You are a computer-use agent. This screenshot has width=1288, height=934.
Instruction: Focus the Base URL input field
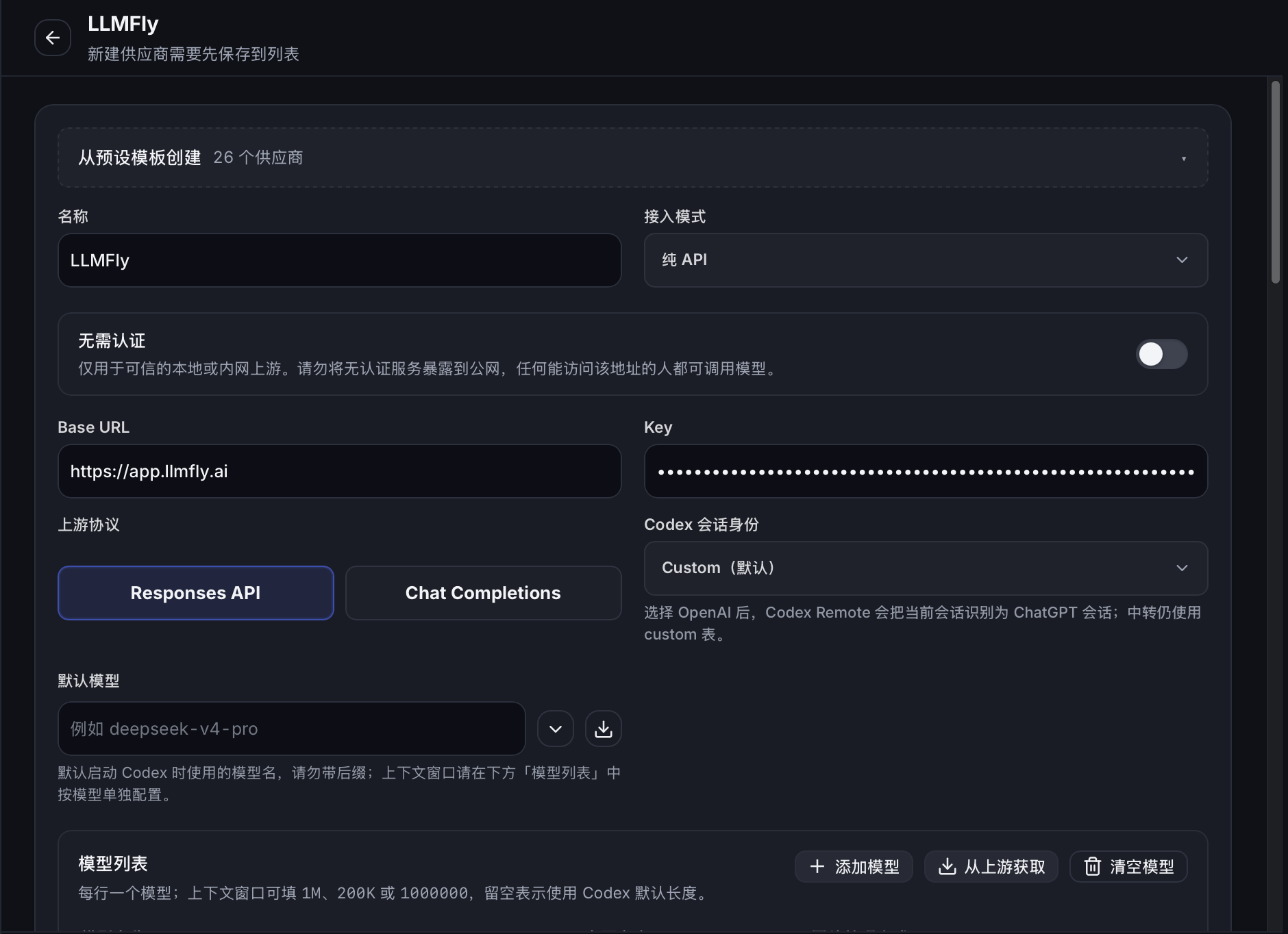(340, 471)
